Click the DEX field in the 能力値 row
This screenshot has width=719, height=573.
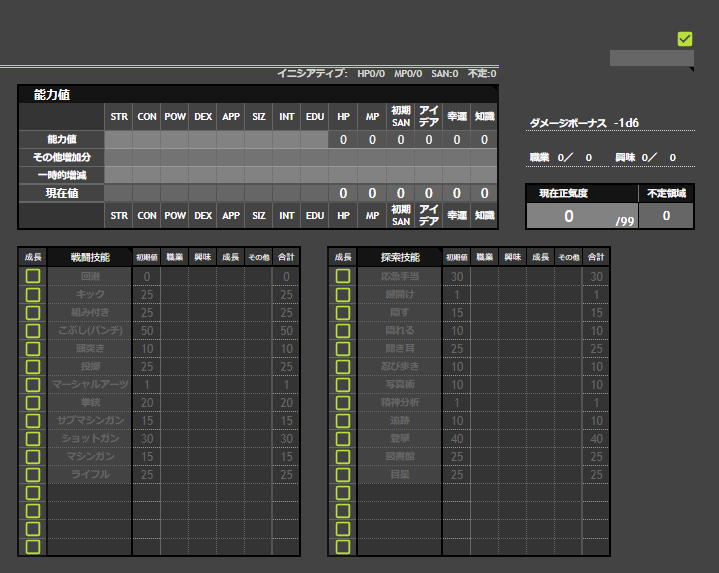click(x=203, y=139)
